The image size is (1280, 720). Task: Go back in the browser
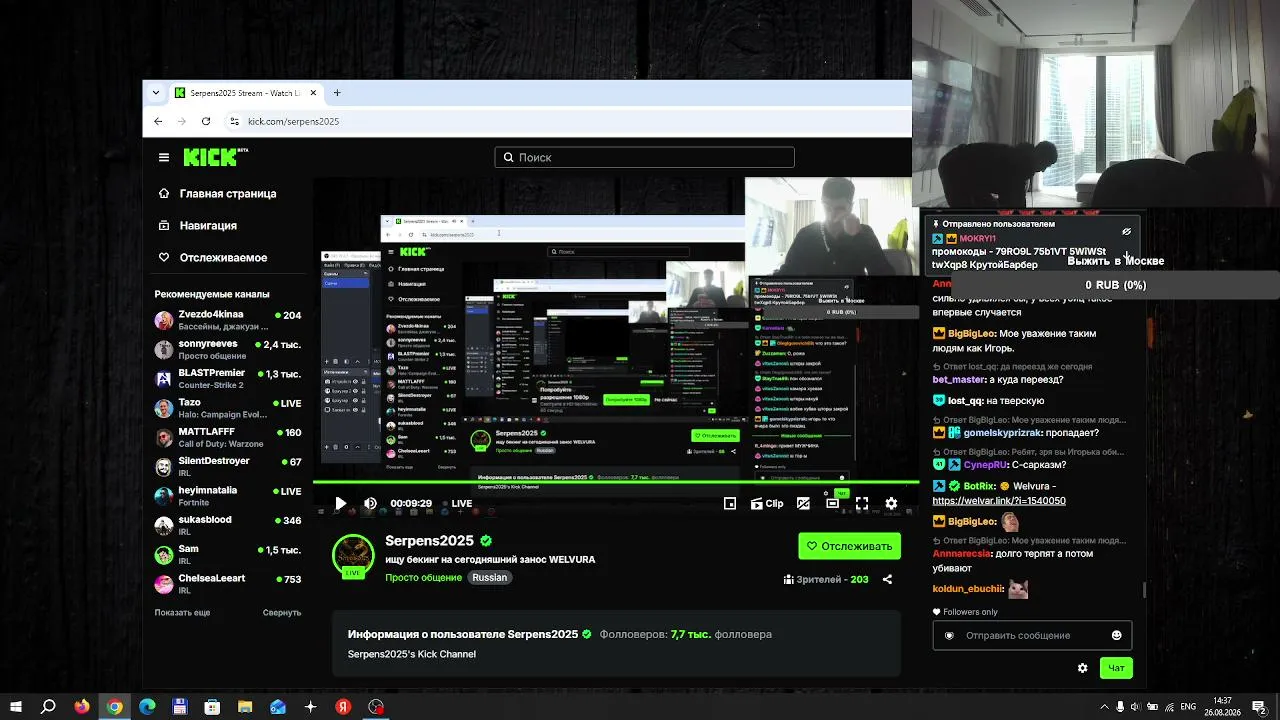click(x=158, y=121)
